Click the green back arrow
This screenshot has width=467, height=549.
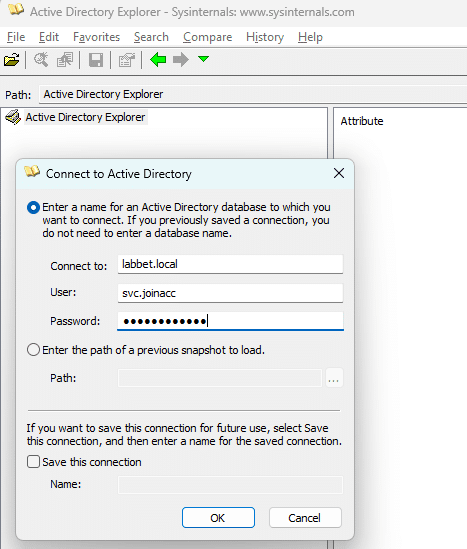[x=158, y=60]
